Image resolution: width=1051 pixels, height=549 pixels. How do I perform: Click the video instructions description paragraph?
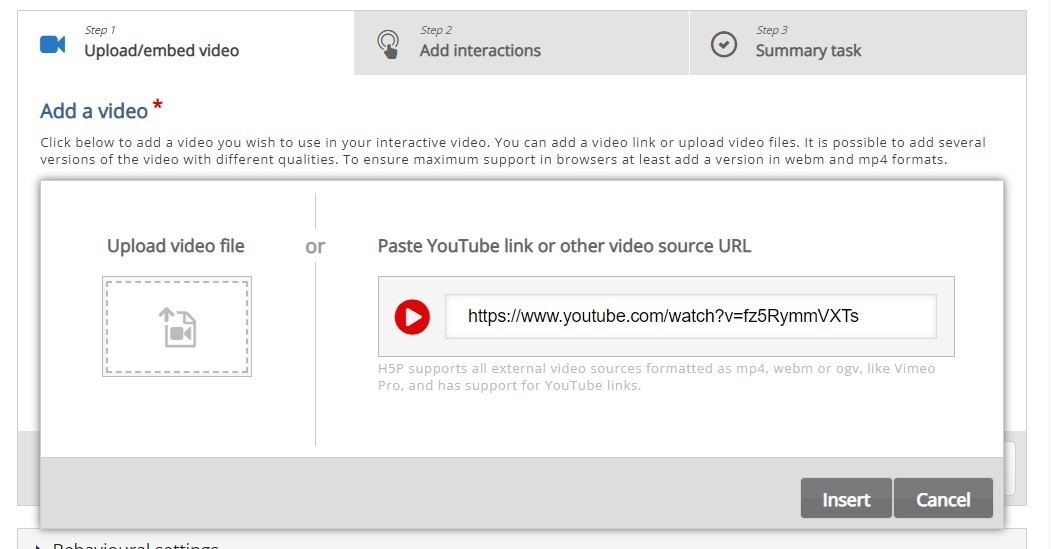click(513, 151)
